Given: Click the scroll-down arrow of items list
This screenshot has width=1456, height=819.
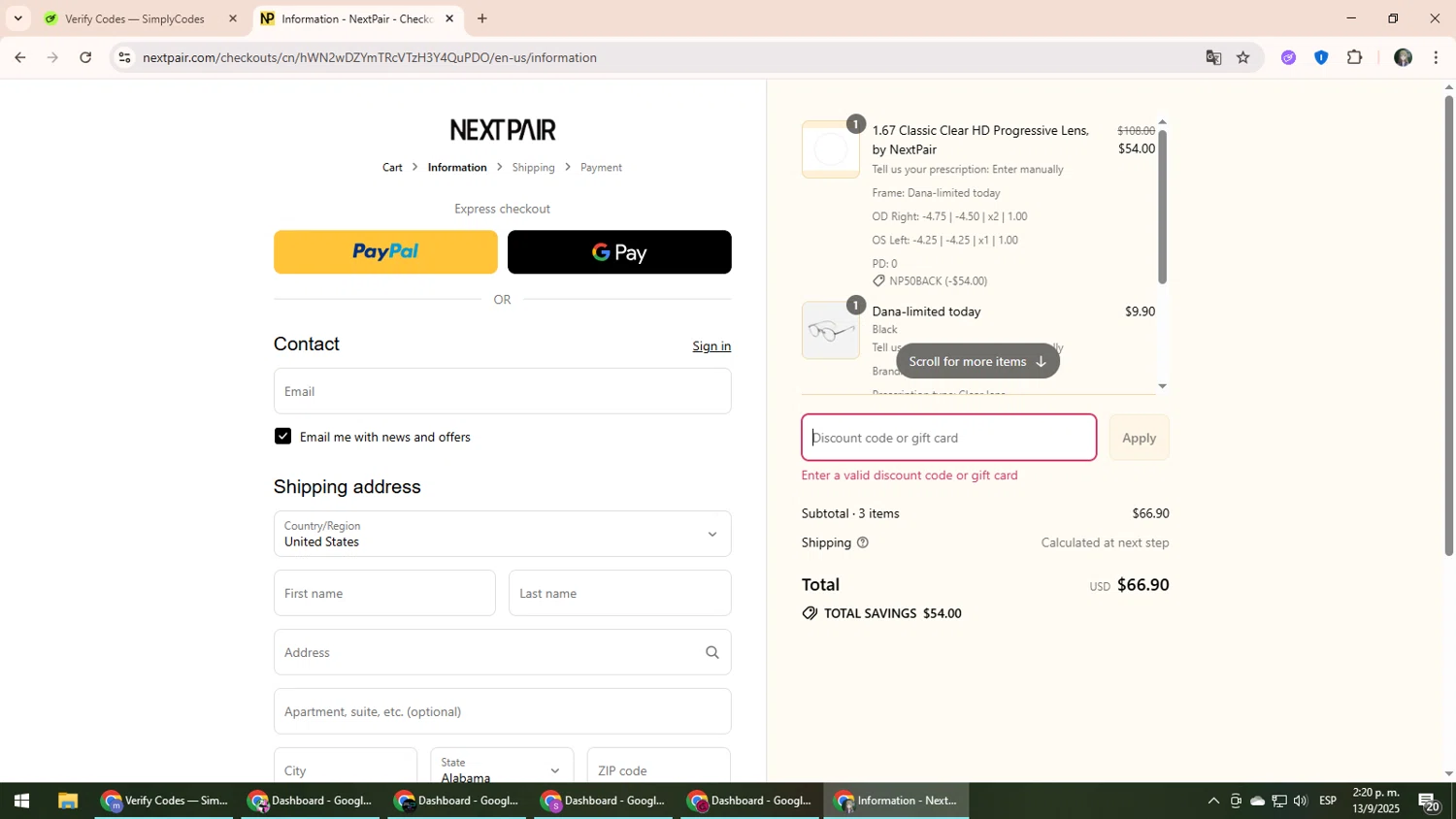Looking at the screenshot, I should [1163, 386].
